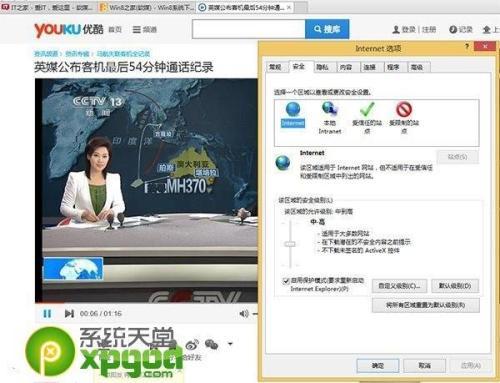Mute the video volume speaker icon
Viewport: 500px width, 383px height.
pos(244,313)
